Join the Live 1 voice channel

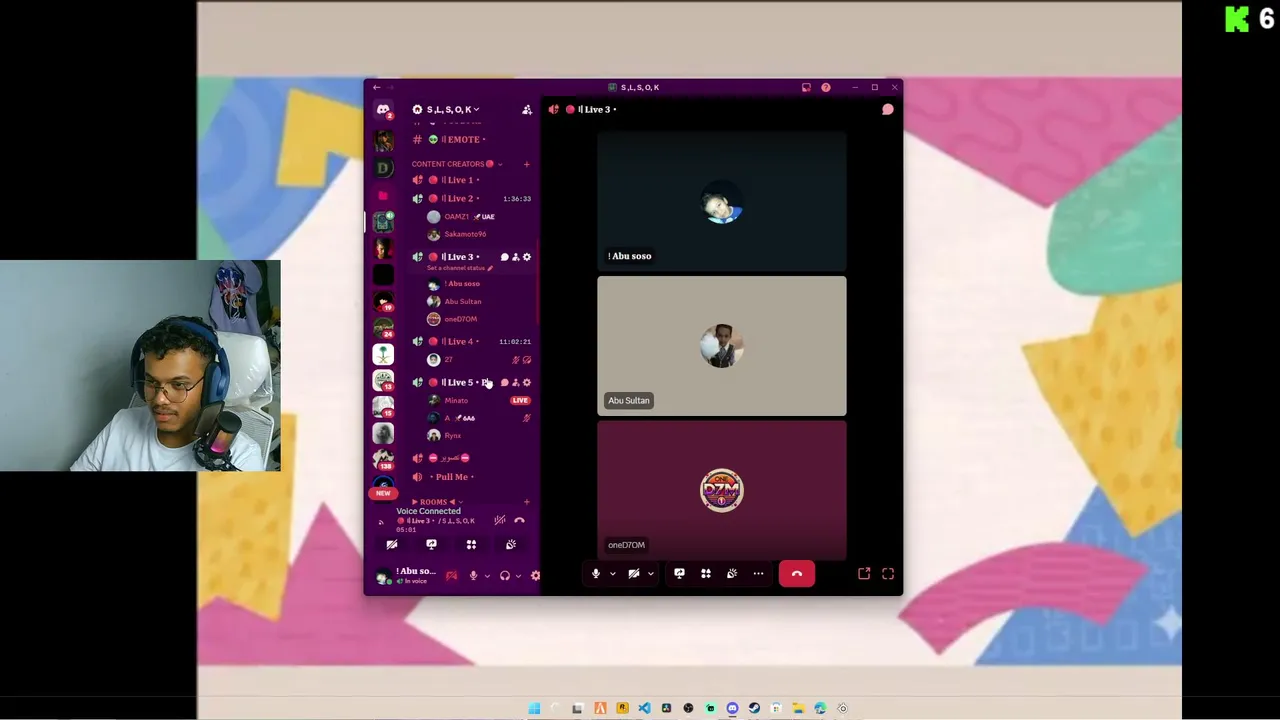470,180
